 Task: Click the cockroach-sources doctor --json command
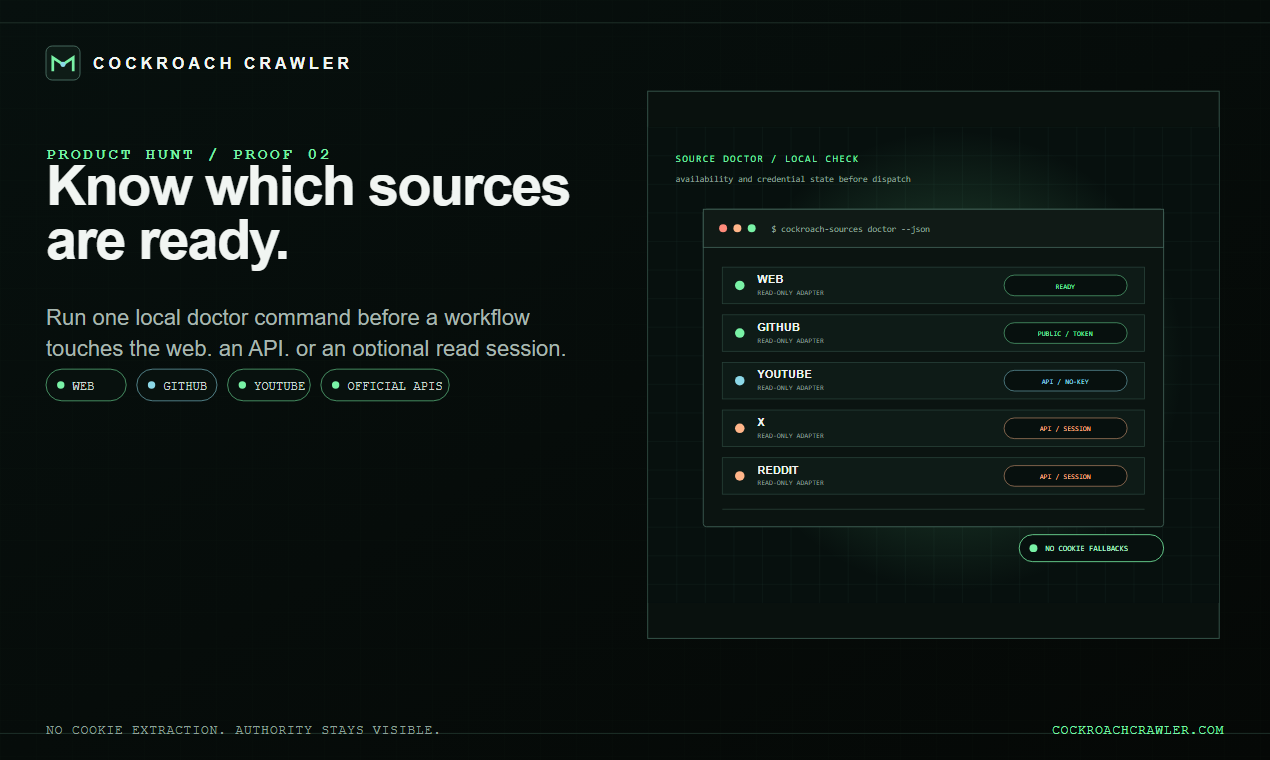[851, 229]
